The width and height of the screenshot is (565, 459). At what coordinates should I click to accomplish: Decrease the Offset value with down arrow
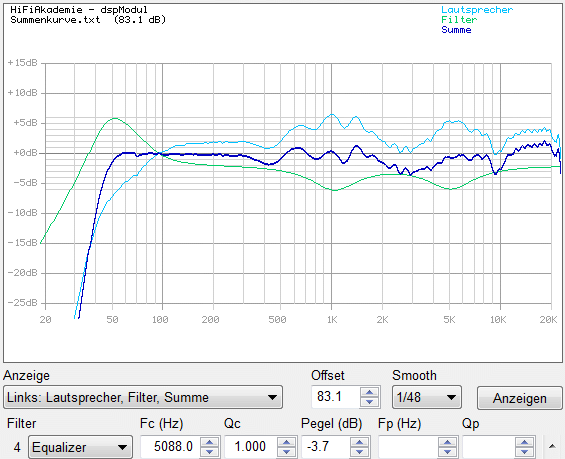(369, 401)
